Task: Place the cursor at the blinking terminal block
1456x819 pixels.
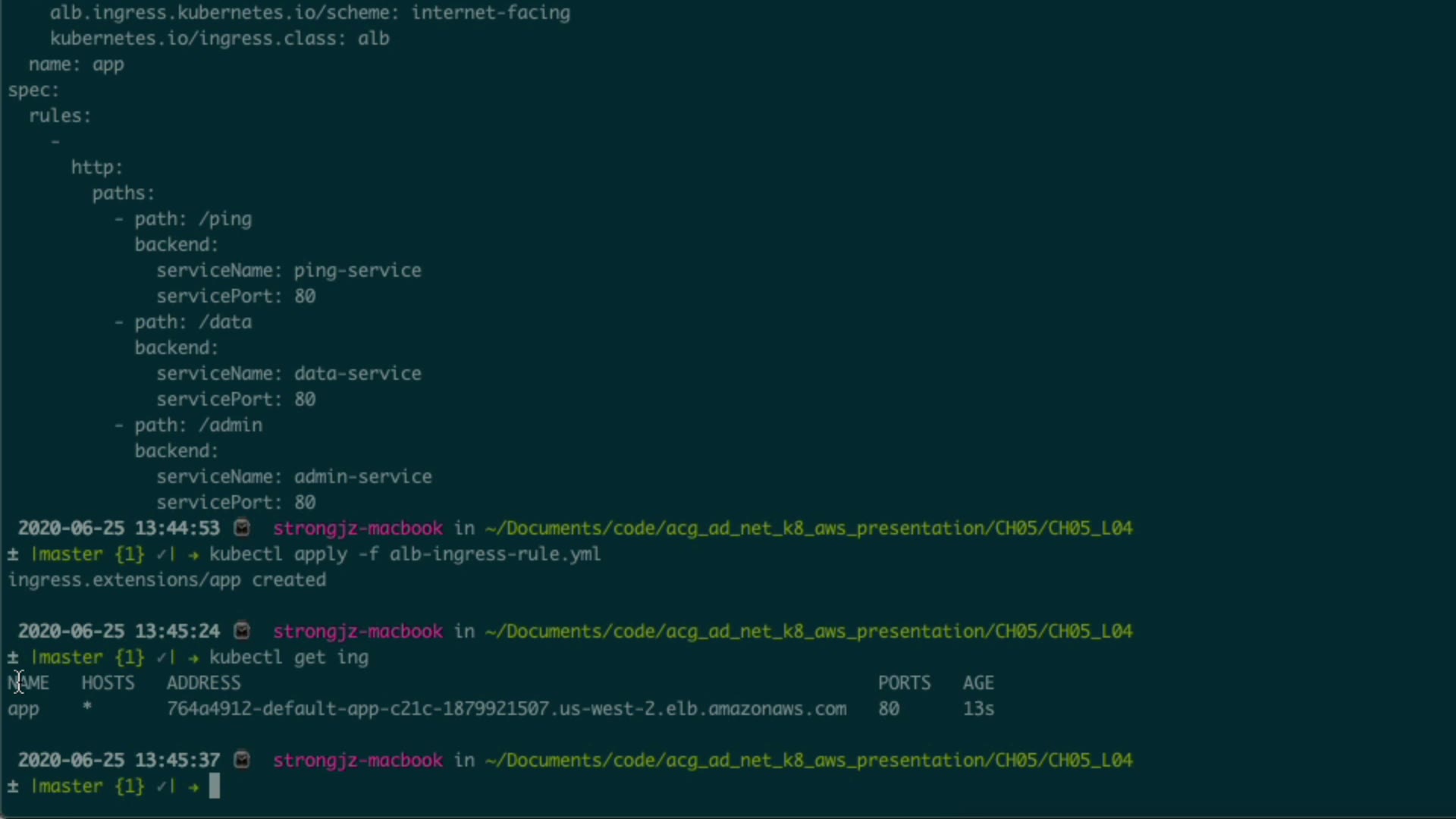Action: 215,786
